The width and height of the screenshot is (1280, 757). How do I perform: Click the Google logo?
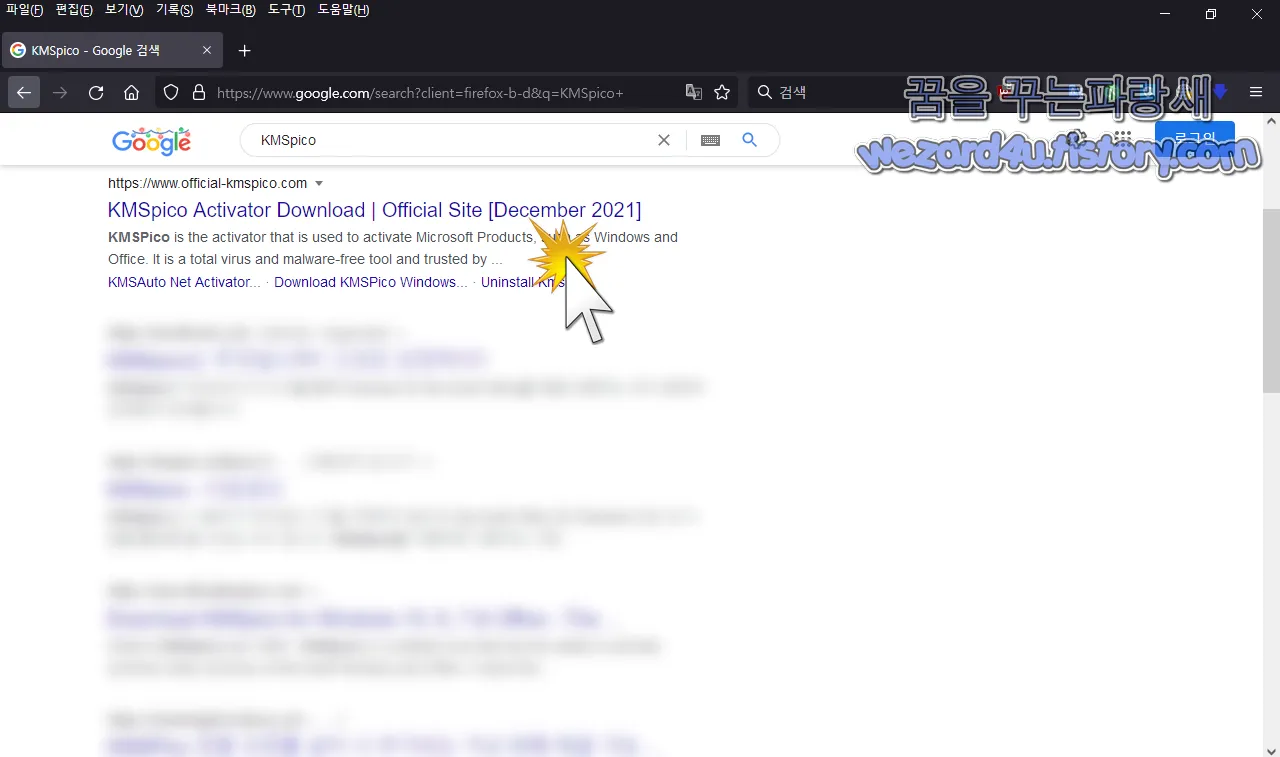151,141
